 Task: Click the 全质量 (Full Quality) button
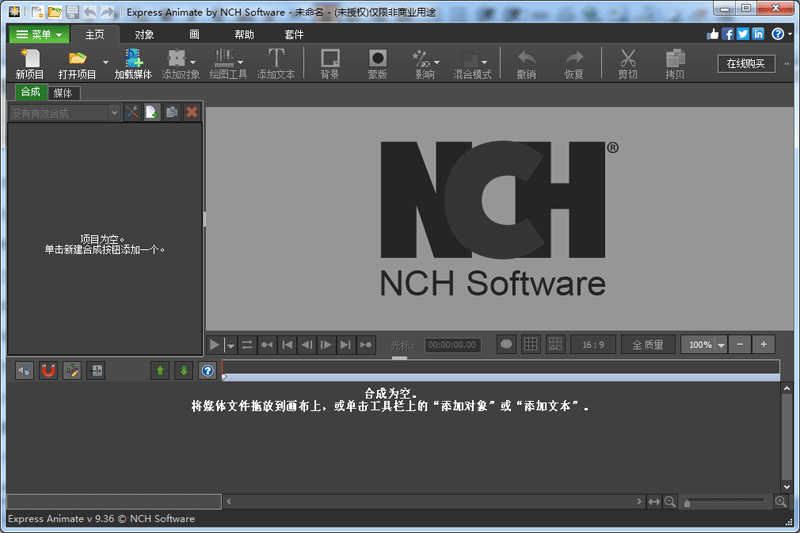[647, 345]
